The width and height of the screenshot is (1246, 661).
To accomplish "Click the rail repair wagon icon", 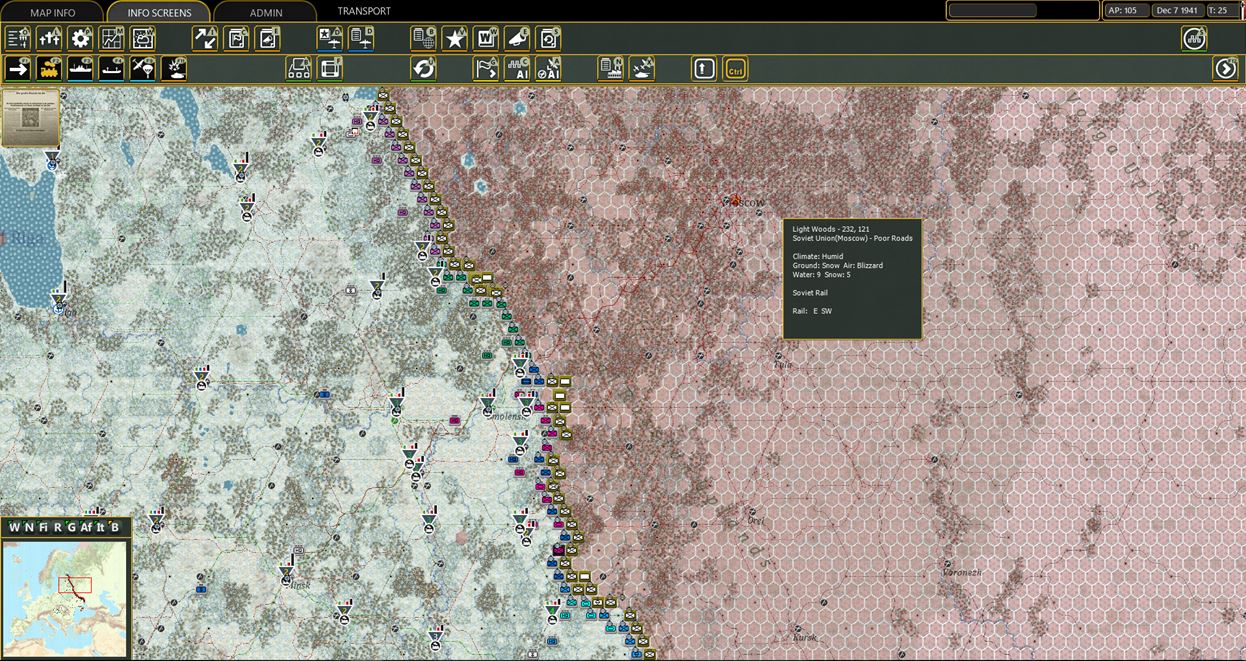I will click(x=299, y=68).
